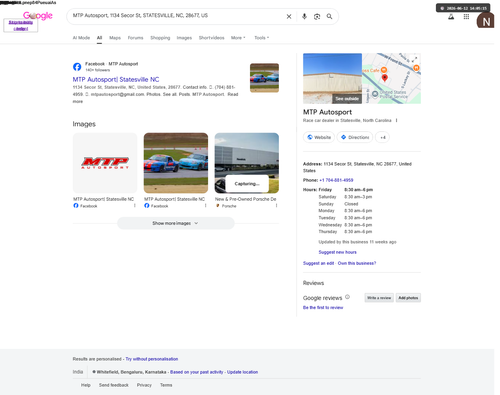The width and height of the screenshot is (500, 395).
Task: Click the Directions button
Action: point(355,137)
